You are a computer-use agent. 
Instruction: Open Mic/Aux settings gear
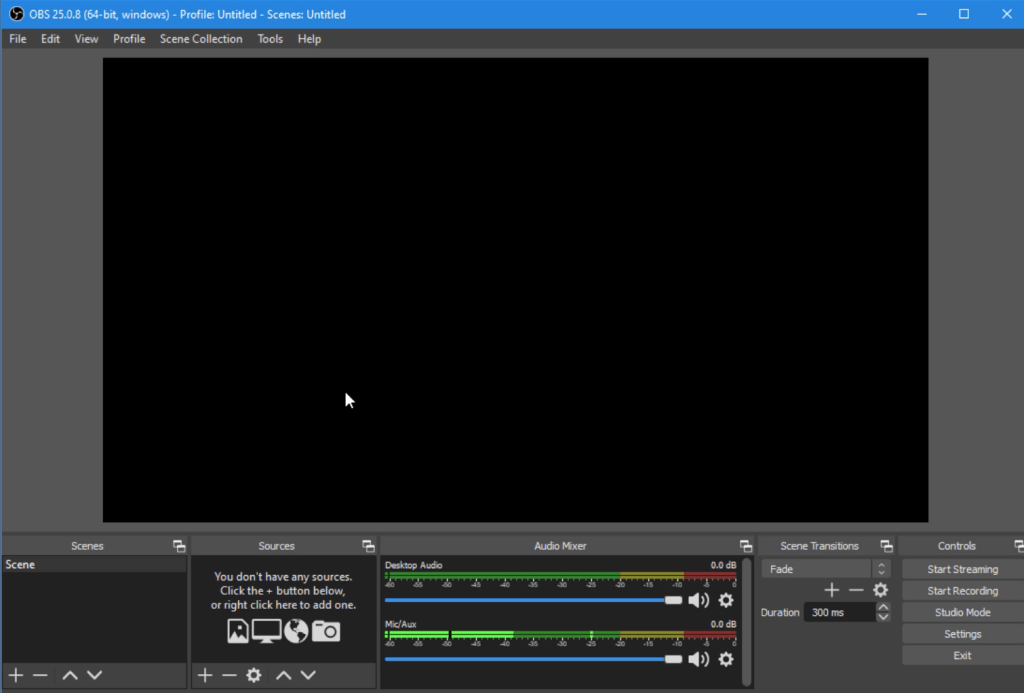[x=726, y=659]
